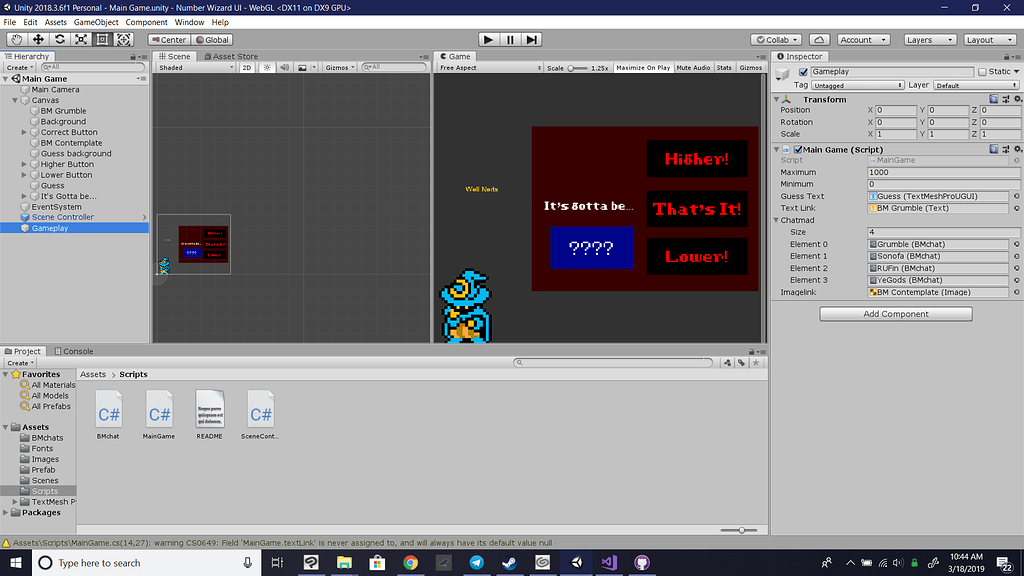Open the Tag dropdown
Viewport: 1024px width, 576px height.
[x=858, y=86]
